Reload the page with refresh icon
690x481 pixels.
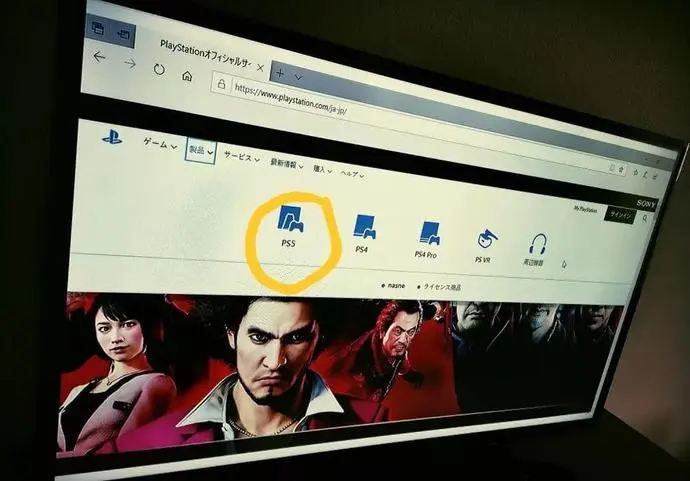pos(159,70)
